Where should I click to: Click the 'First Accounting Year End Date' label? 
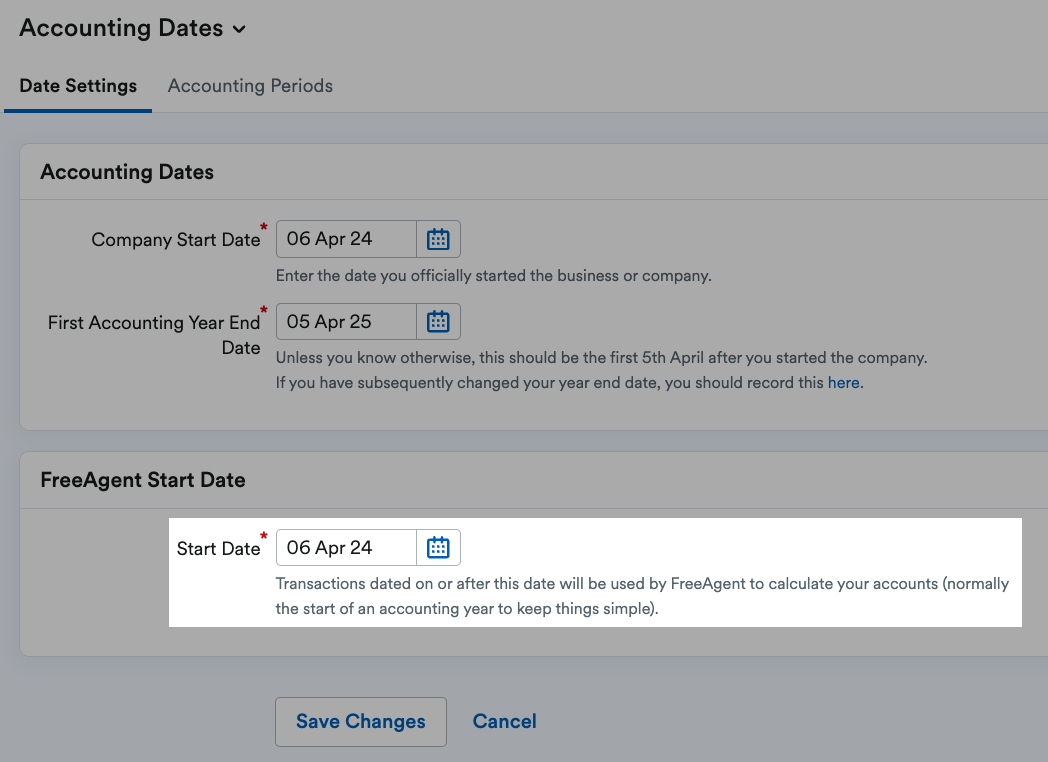pos(154,335)
